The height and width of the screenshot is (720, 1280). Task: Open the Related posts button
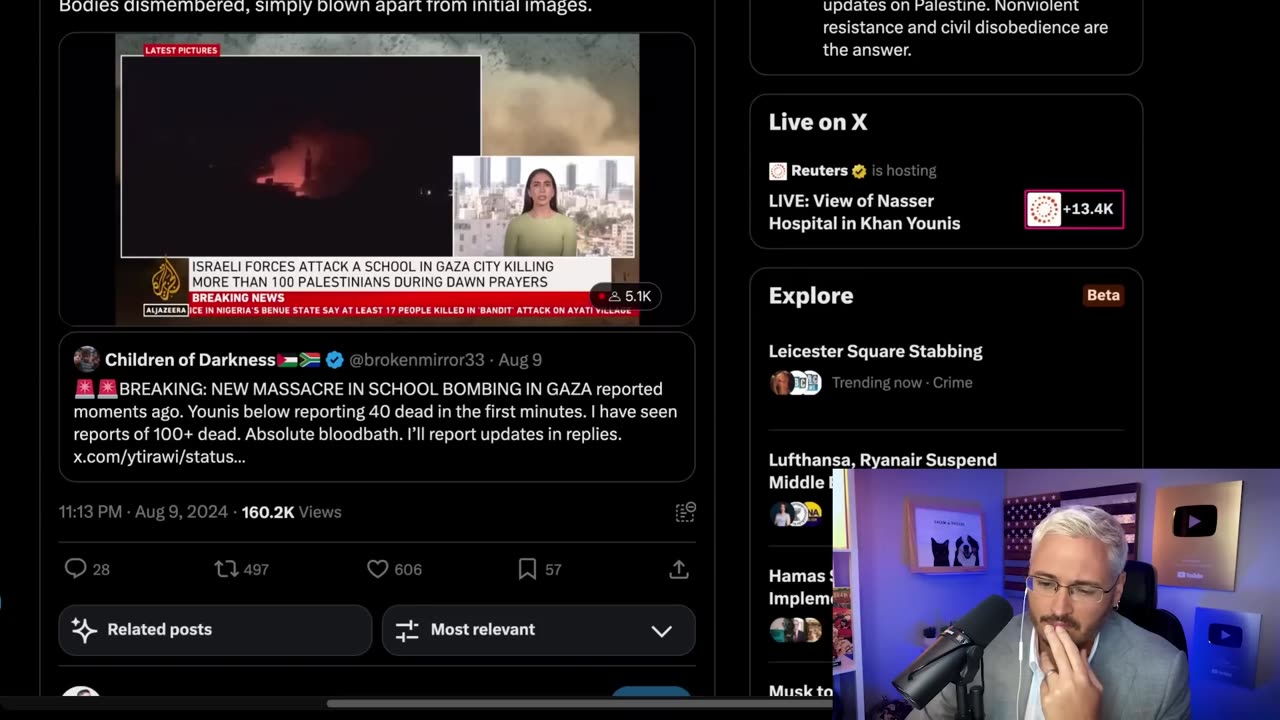point(215,630)
